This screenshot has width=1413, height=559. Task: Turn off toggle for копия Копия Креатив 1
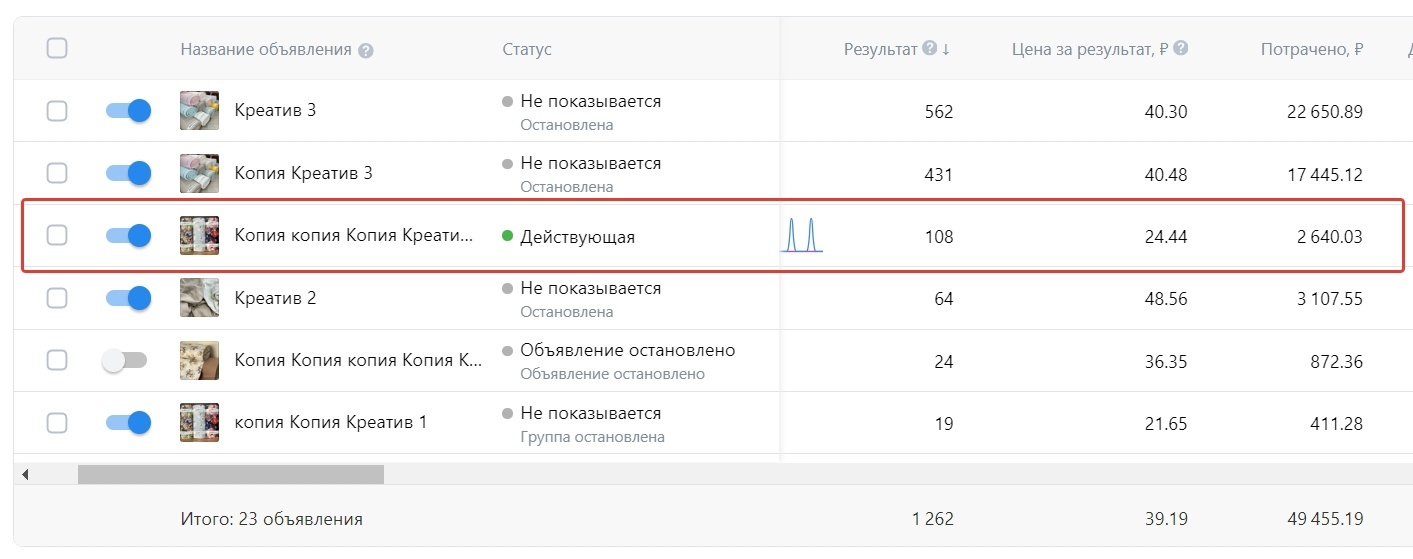[128, 423]
